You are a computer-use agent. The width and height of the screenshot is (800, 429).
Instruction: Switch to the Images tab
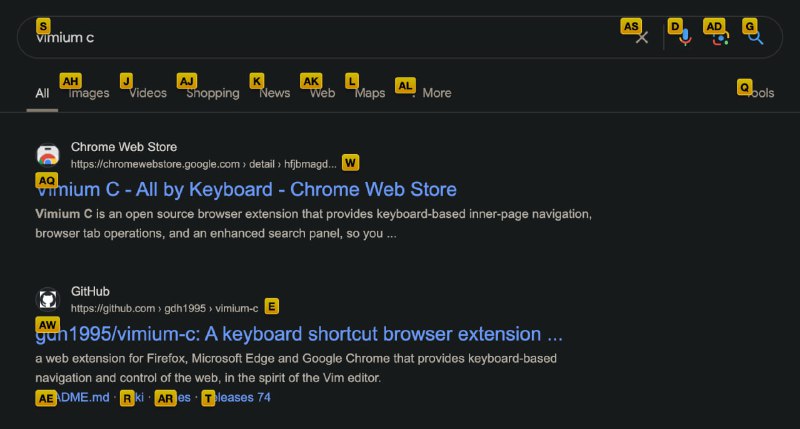(x=89, y=93)
